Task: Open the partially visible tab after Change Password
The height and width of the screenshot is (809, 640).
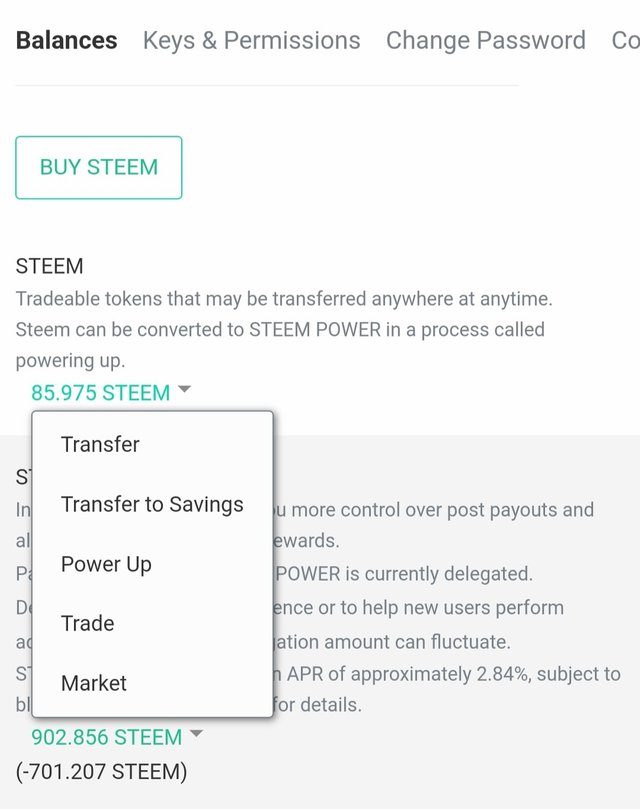Action: [625, 41]
